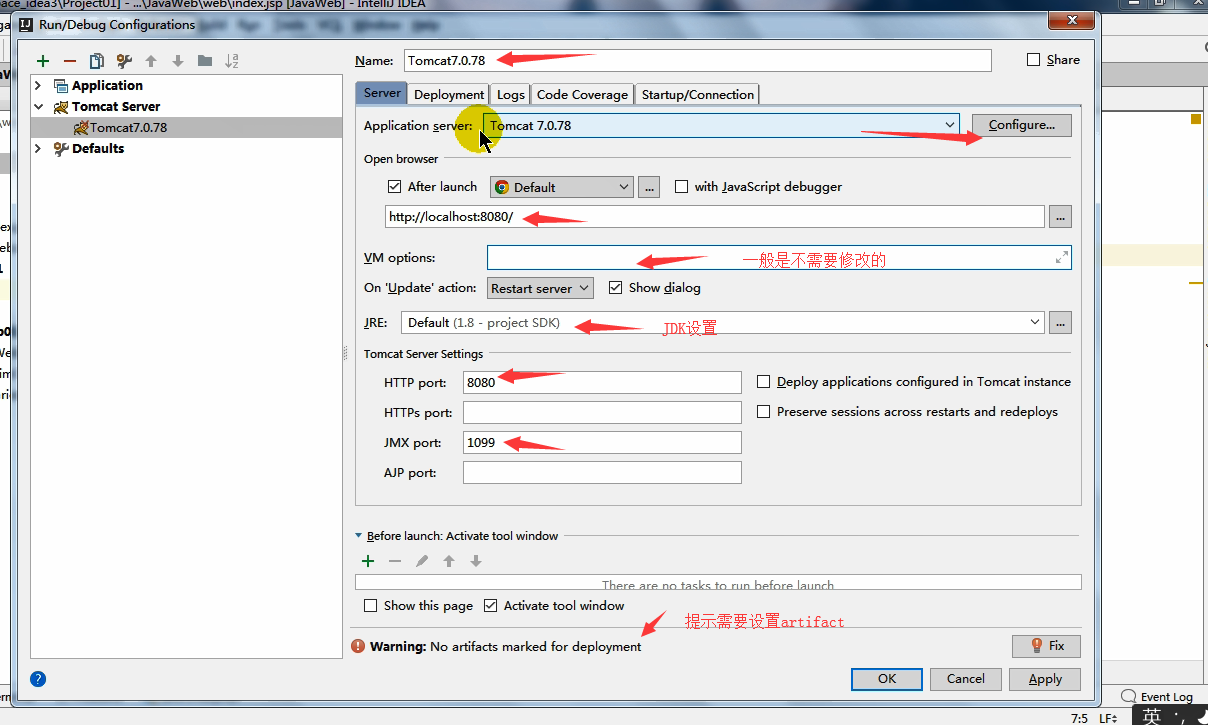The width and height of the screenshot is (1208, 725).
Task: Expand the Application tree node
Action: 38,86
